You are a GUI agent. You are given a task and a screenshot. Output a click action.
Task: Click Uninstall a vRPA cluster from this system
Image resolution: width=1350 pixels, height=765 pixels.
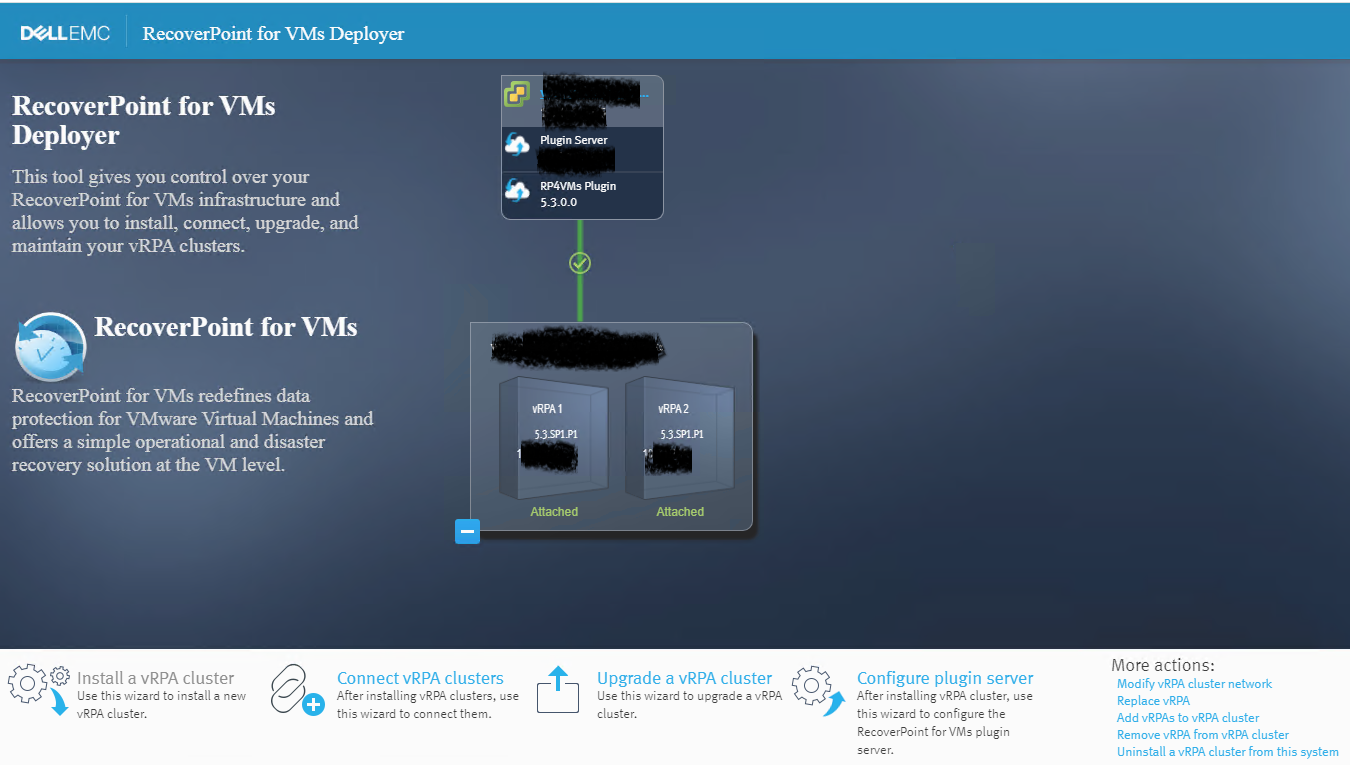click(1227, 752)
